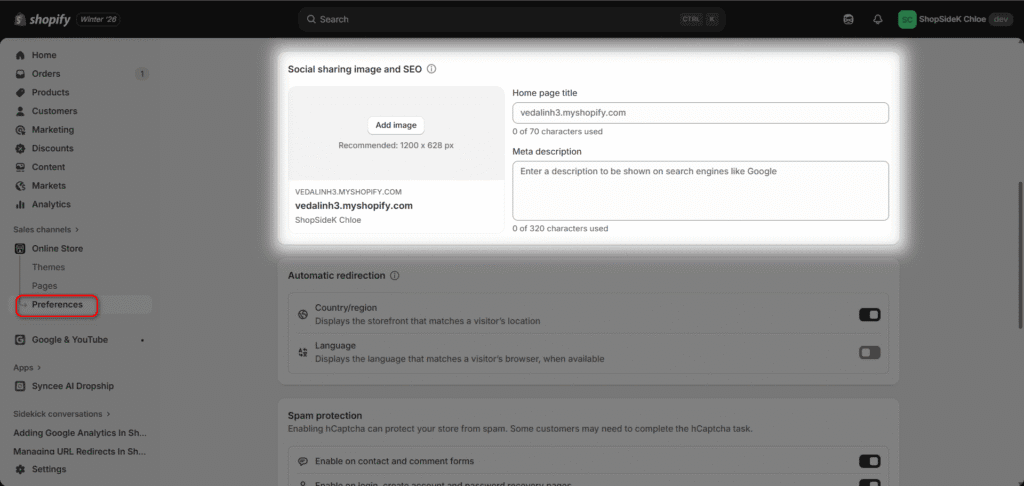Click the page vertical scrollbar

tap(1021, 255)
